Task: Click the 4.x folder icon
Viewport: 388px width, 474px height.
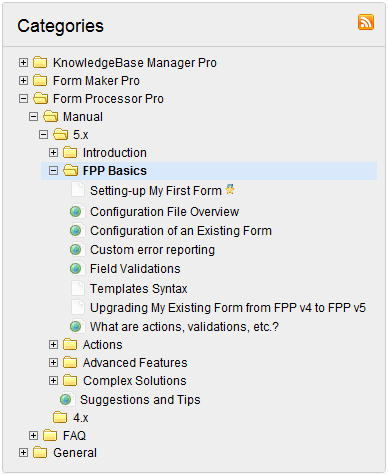Action: (60, 417)
